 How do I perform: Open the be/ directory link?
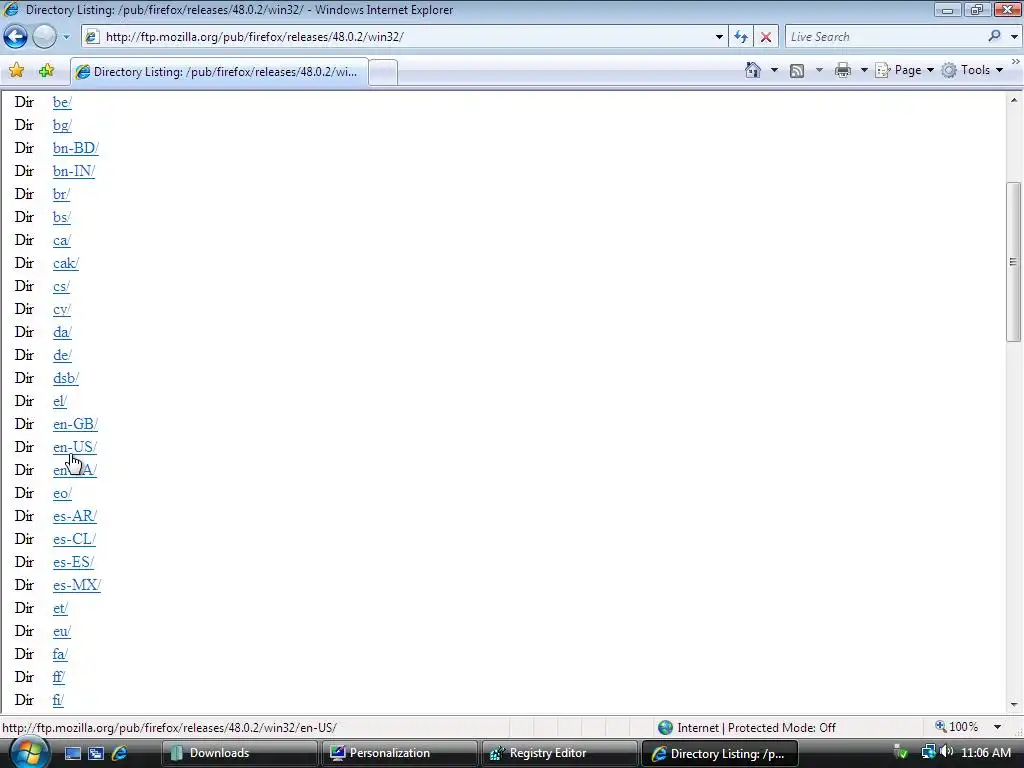[62, 103]
